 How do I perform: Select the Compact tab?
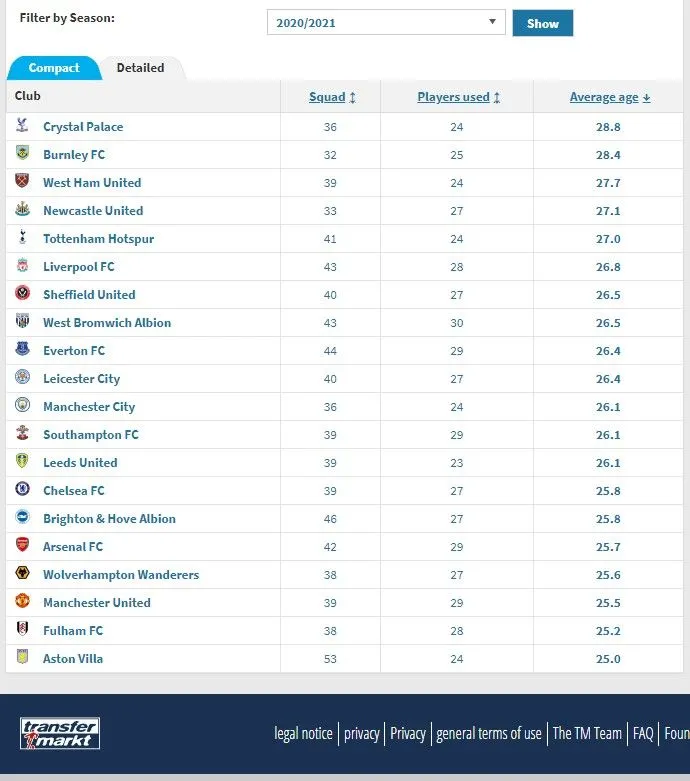[54, 68]
